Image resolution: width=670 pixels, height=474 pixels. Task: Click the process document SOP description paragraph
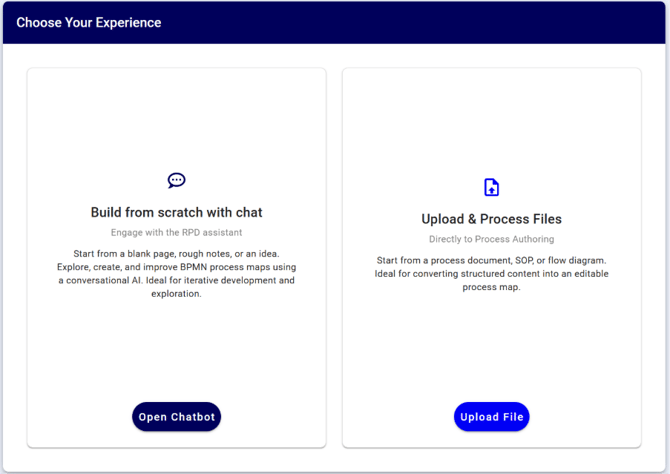491,273
